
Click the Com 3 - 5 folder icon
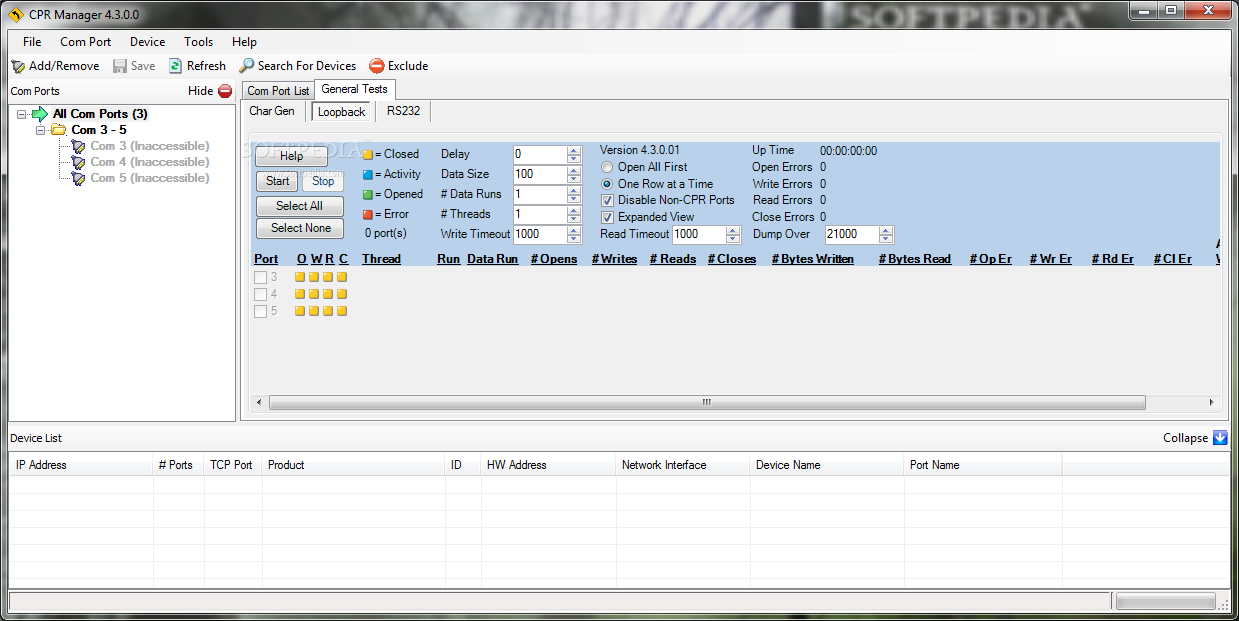coord(58,130)
